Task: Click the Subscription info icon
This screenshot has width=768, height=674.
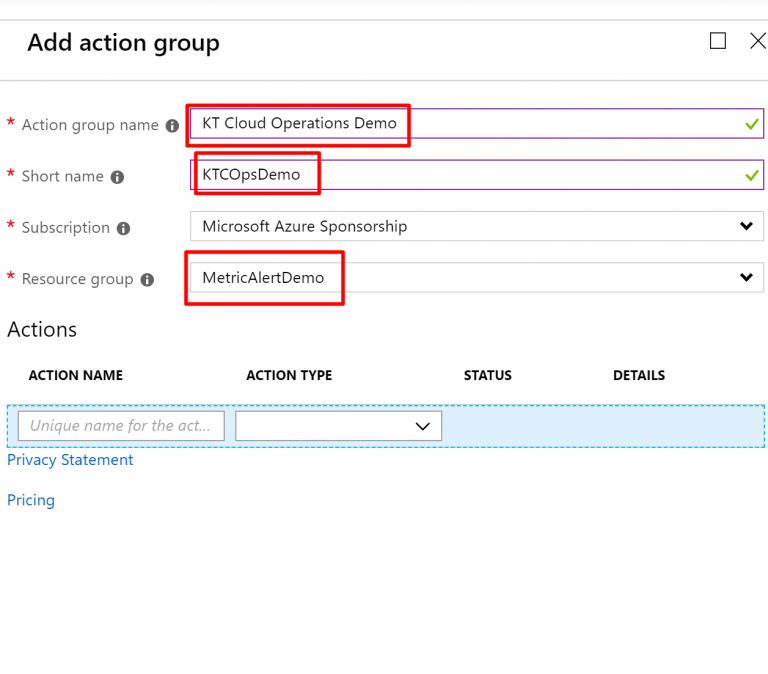Action: [x=123, y=228]
